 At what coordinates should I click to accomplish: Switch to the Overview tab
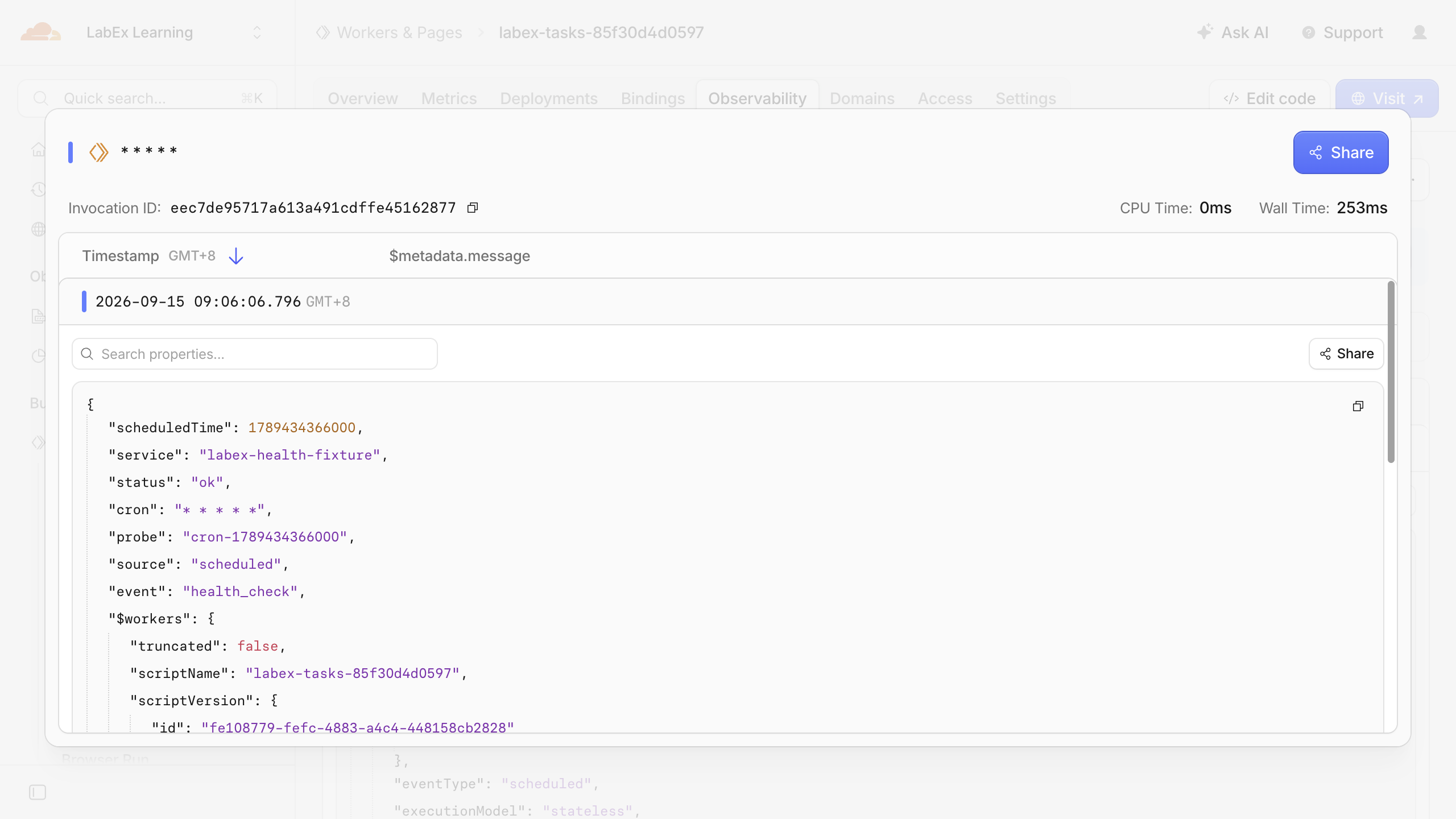362,98
